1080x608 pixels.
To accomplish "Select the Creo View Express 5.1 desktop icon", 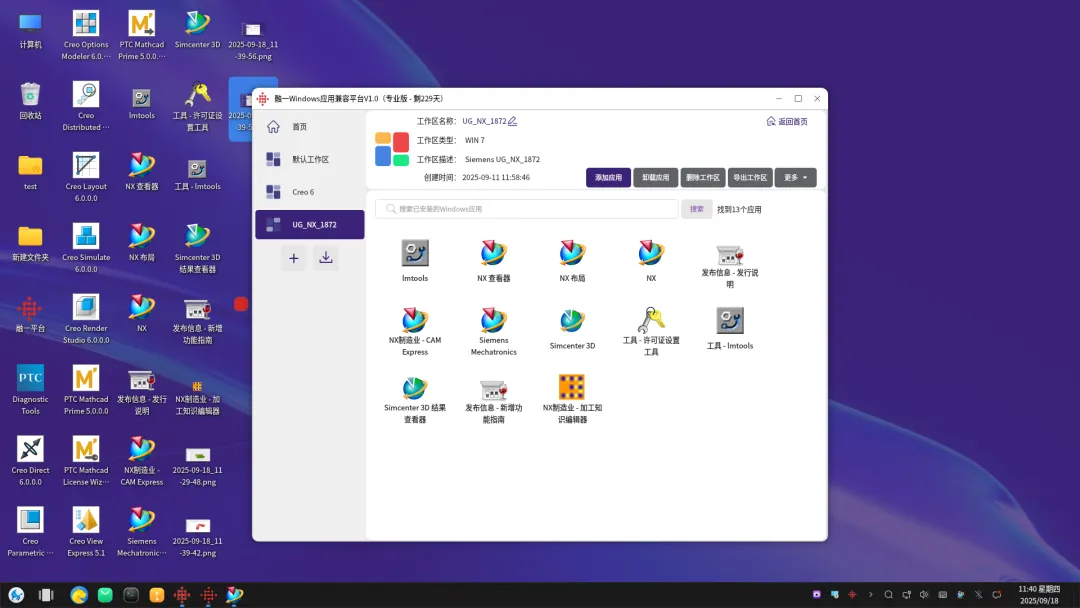I will pyautogui.click(x=86, y=532).
